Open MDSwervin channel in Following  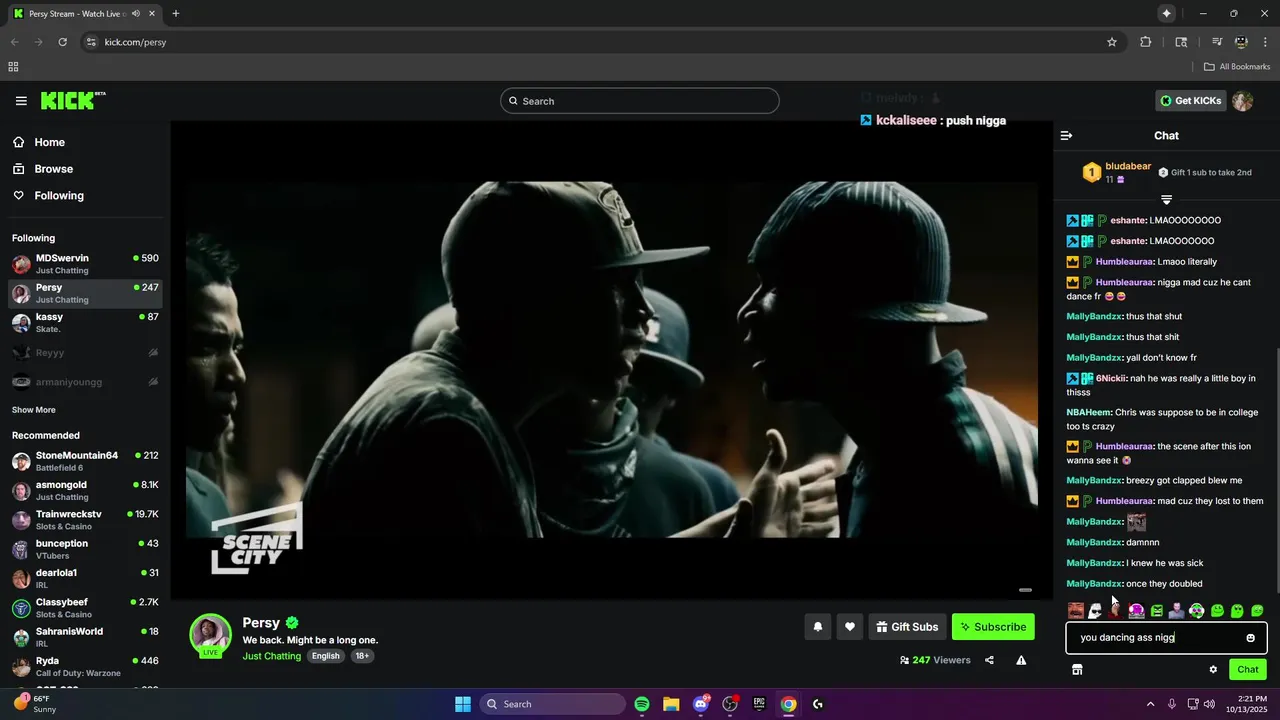[85, 264]
